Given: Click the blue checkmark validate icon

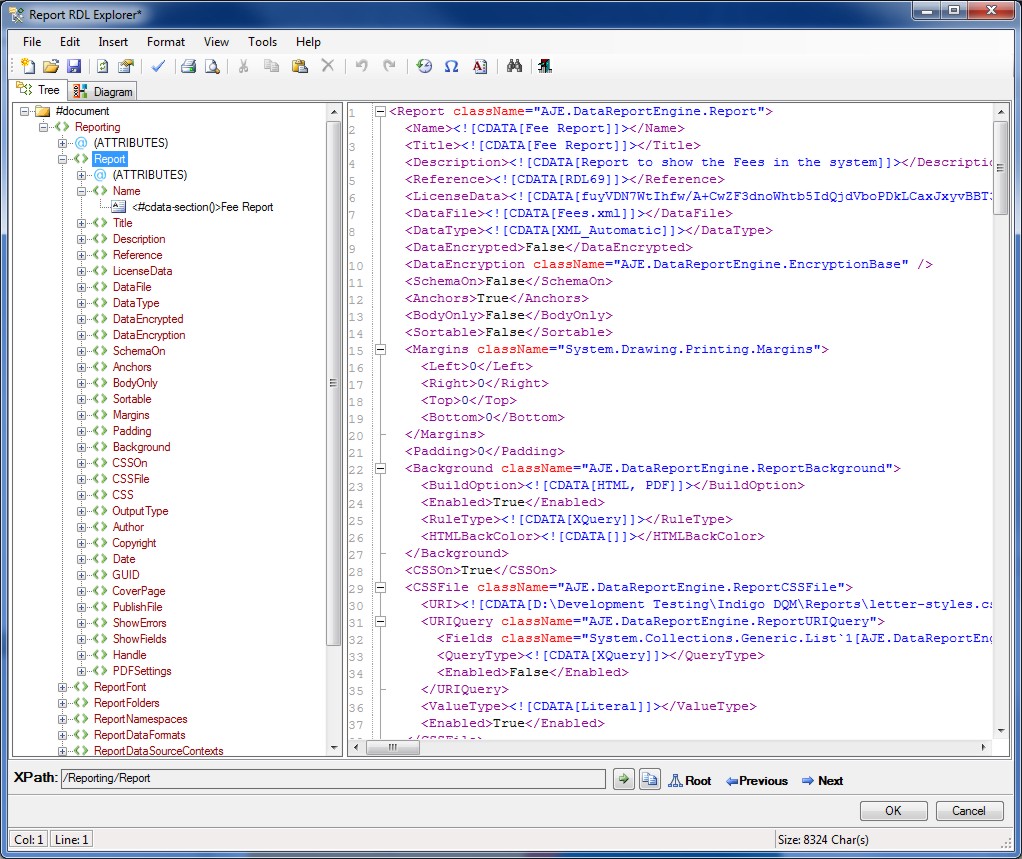Looking at the screenshot, I should click(x=158, y=67).
